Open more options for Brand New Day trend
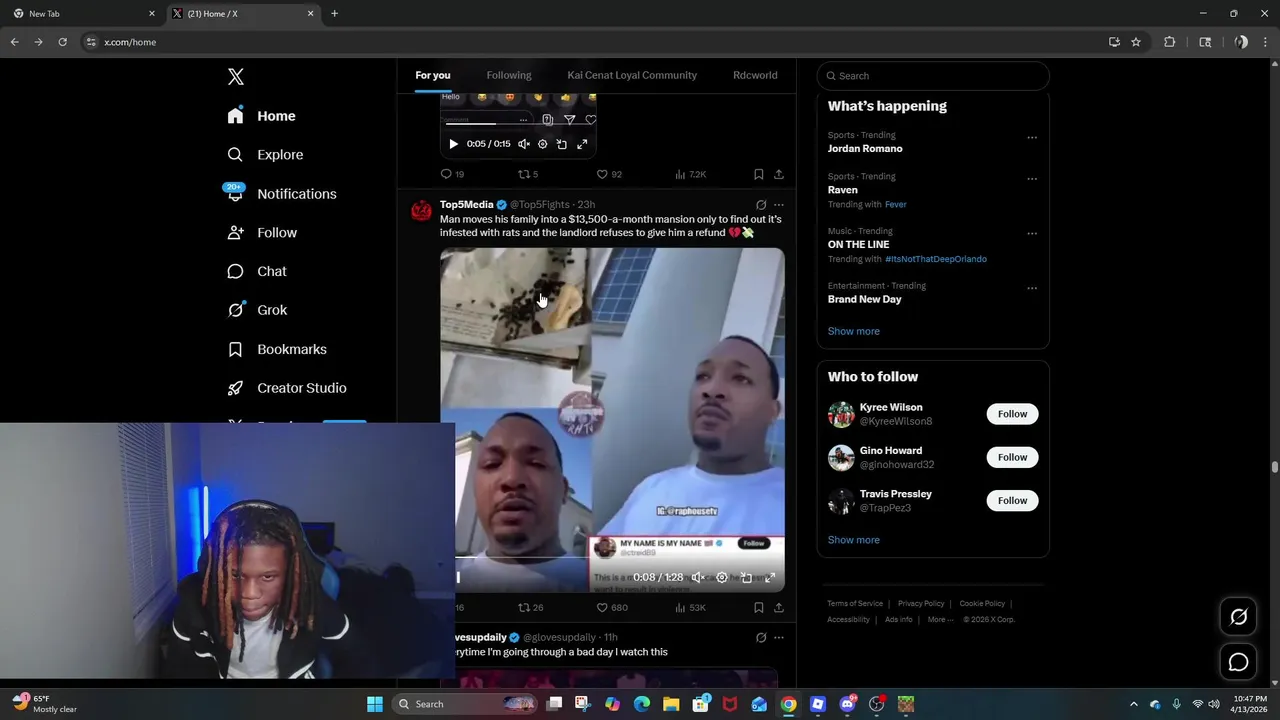1280x720 pixels. [x=1032, y=288]
